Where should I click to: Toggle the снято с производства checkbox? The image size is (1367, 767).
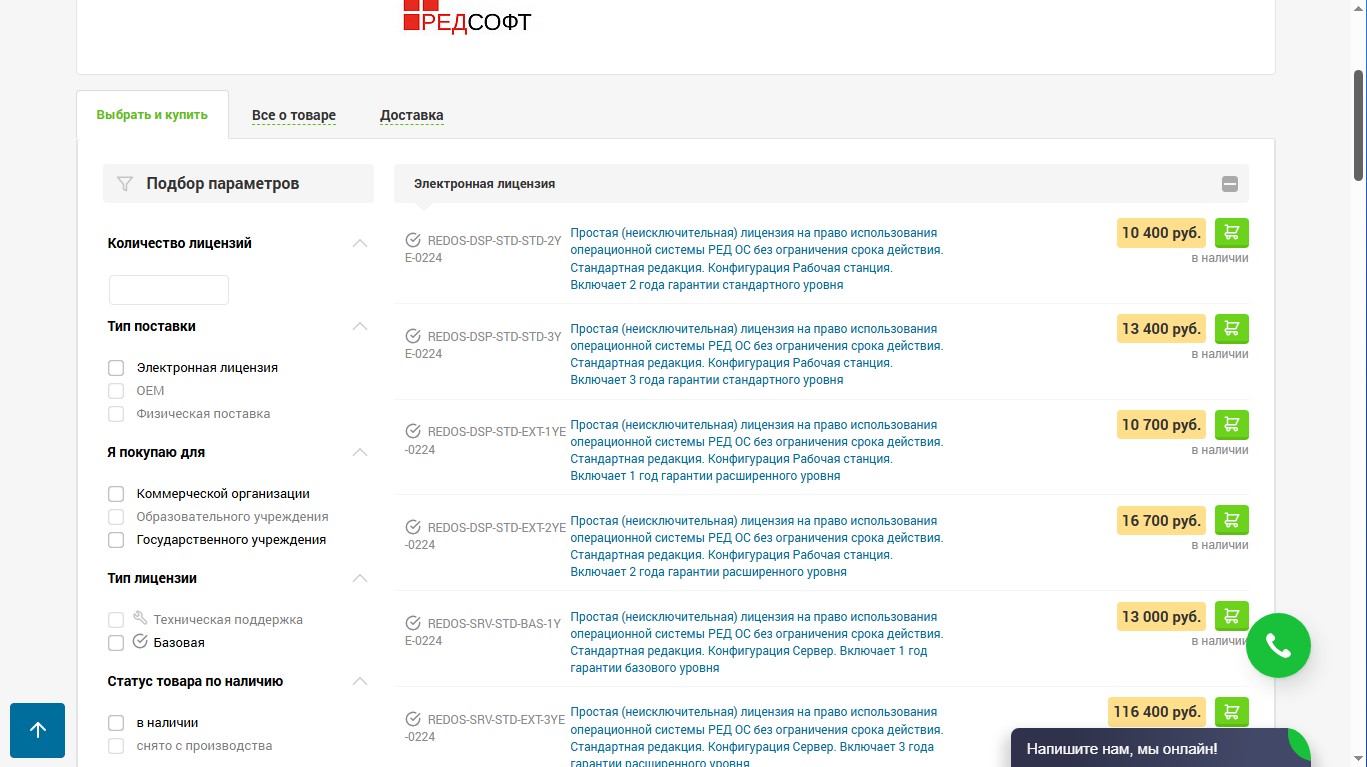pos(116,746)
